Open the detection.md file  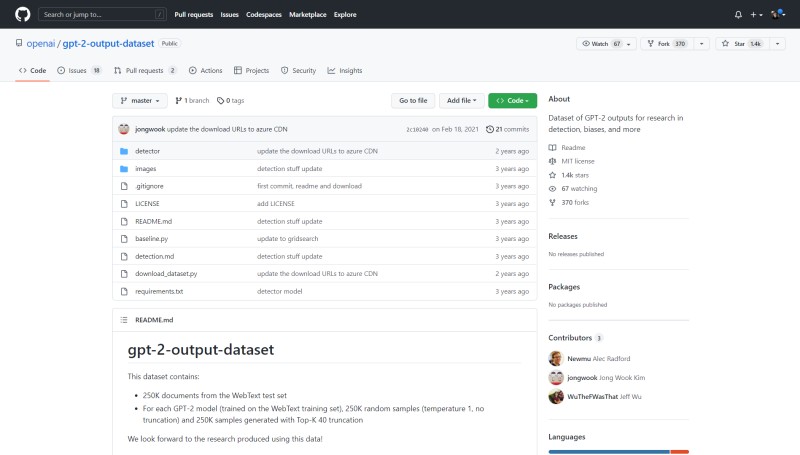[x=155, y=257]
